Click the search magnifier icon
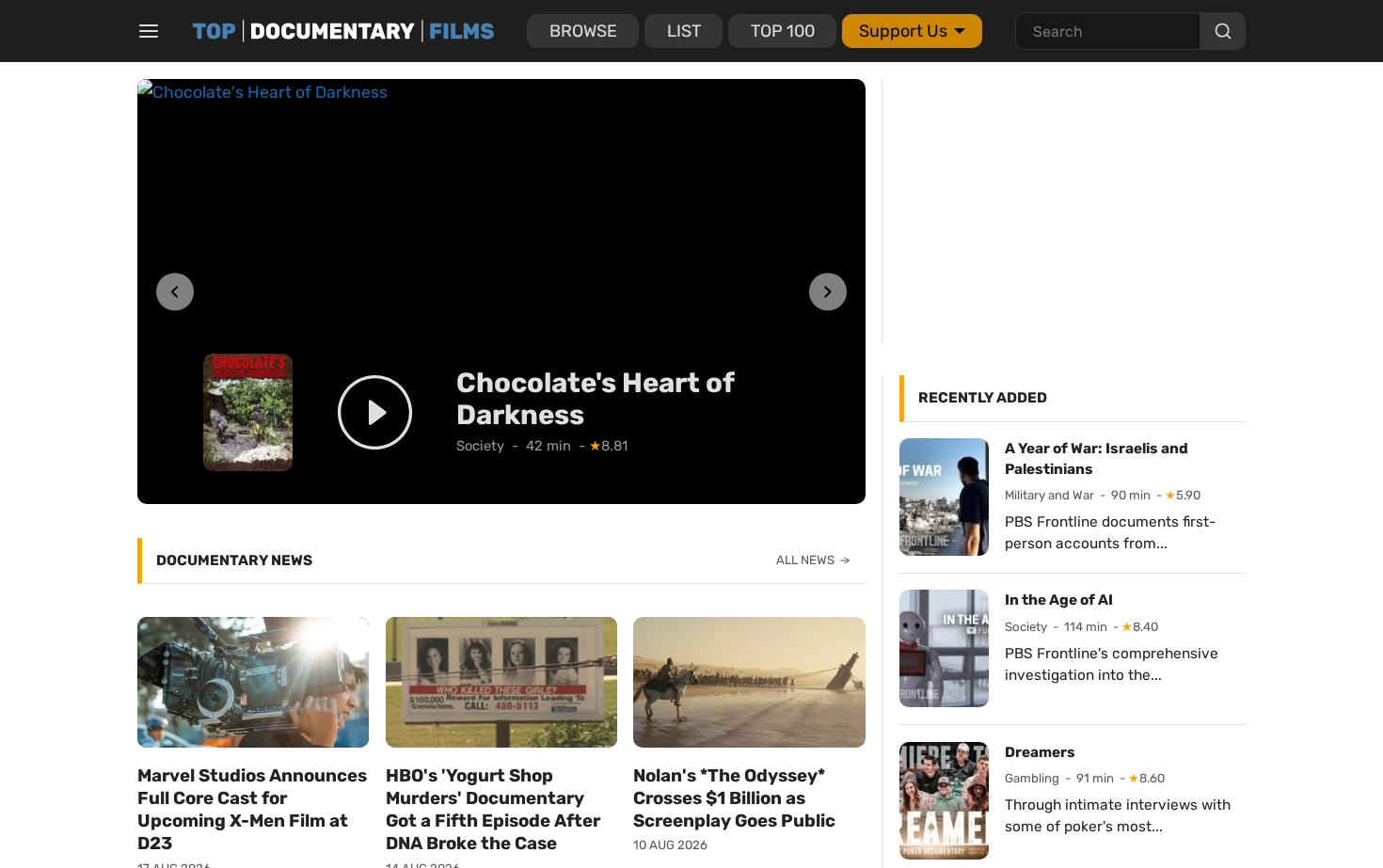The height and width of the screenshot is (868, 1383). tap(1222, 31)
